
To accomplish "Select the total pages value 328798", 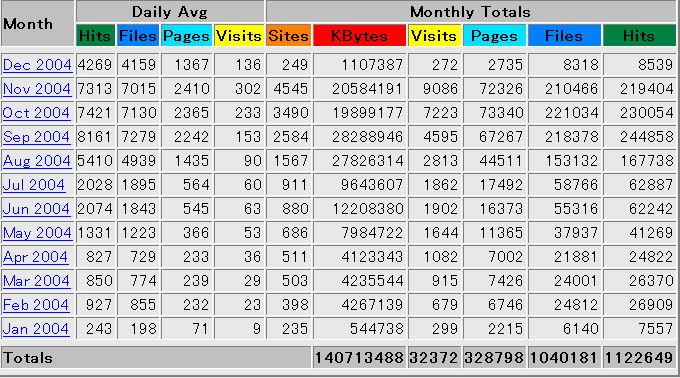I will coord(494,358).
